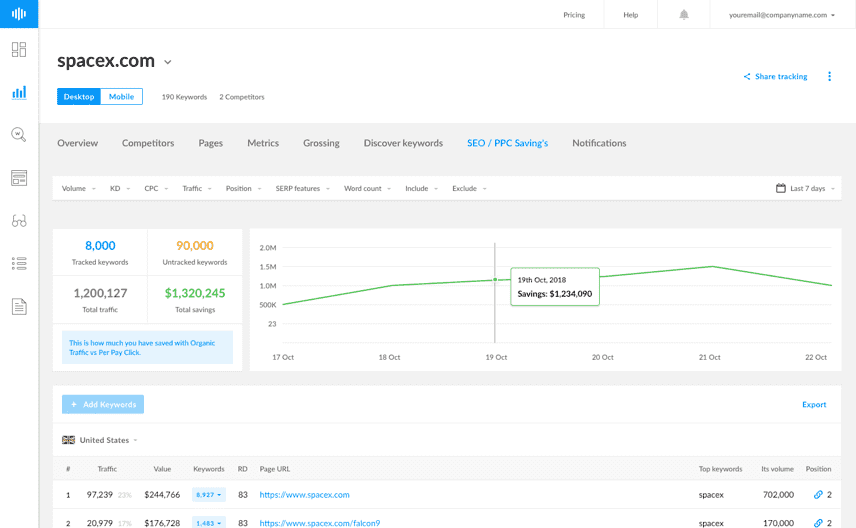This screenshot has height=528, width=856.
Task: Open the United States country selector
Action: click(100, 440)
